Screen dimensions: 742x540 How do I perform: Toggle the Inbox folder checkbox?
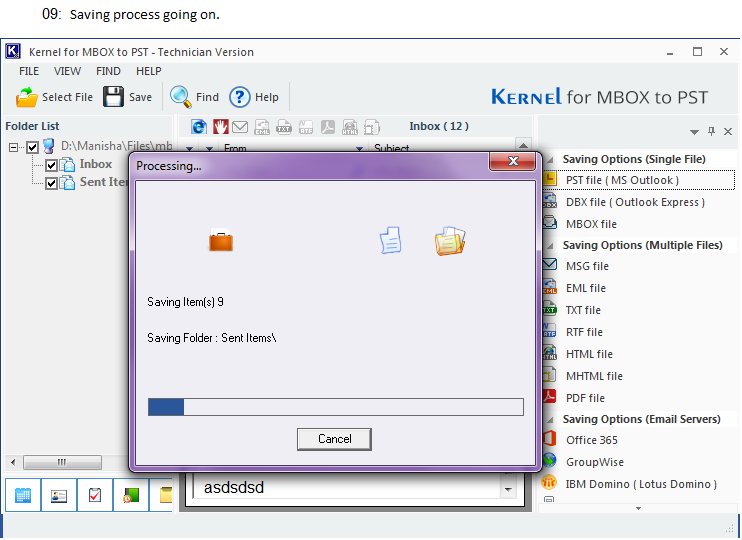coord(51,165)
